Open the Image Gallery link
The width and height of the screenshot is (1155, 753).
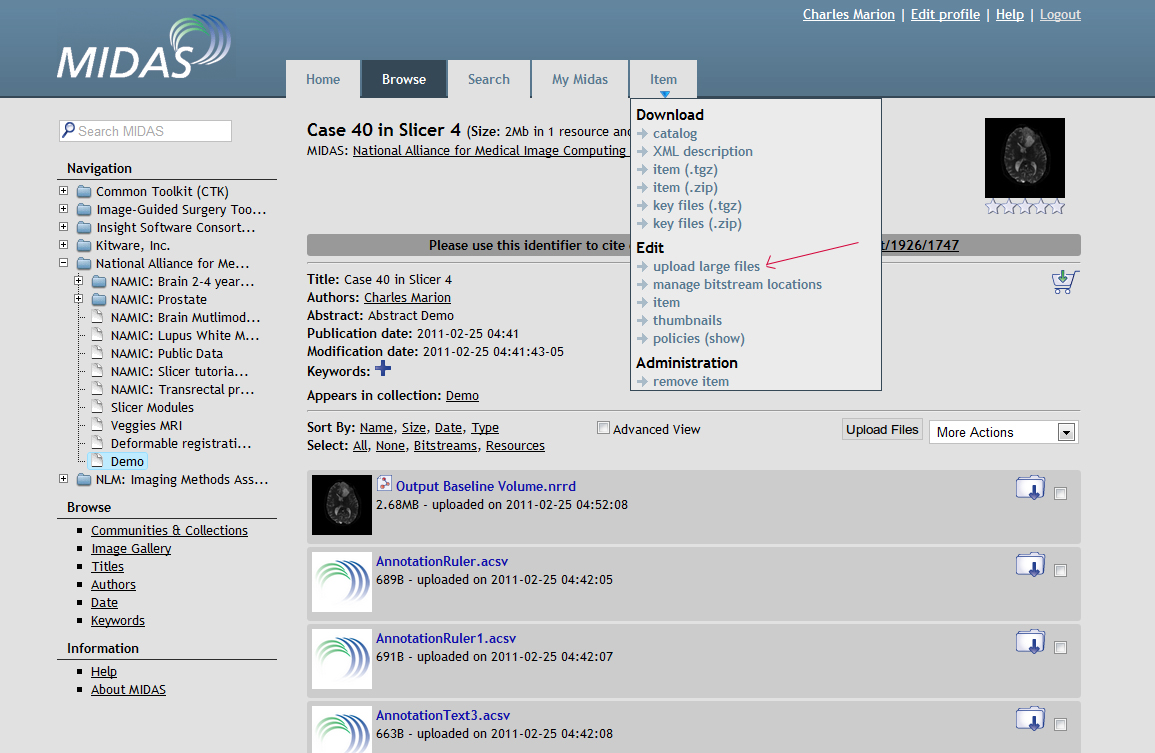[x=131, y=548]
